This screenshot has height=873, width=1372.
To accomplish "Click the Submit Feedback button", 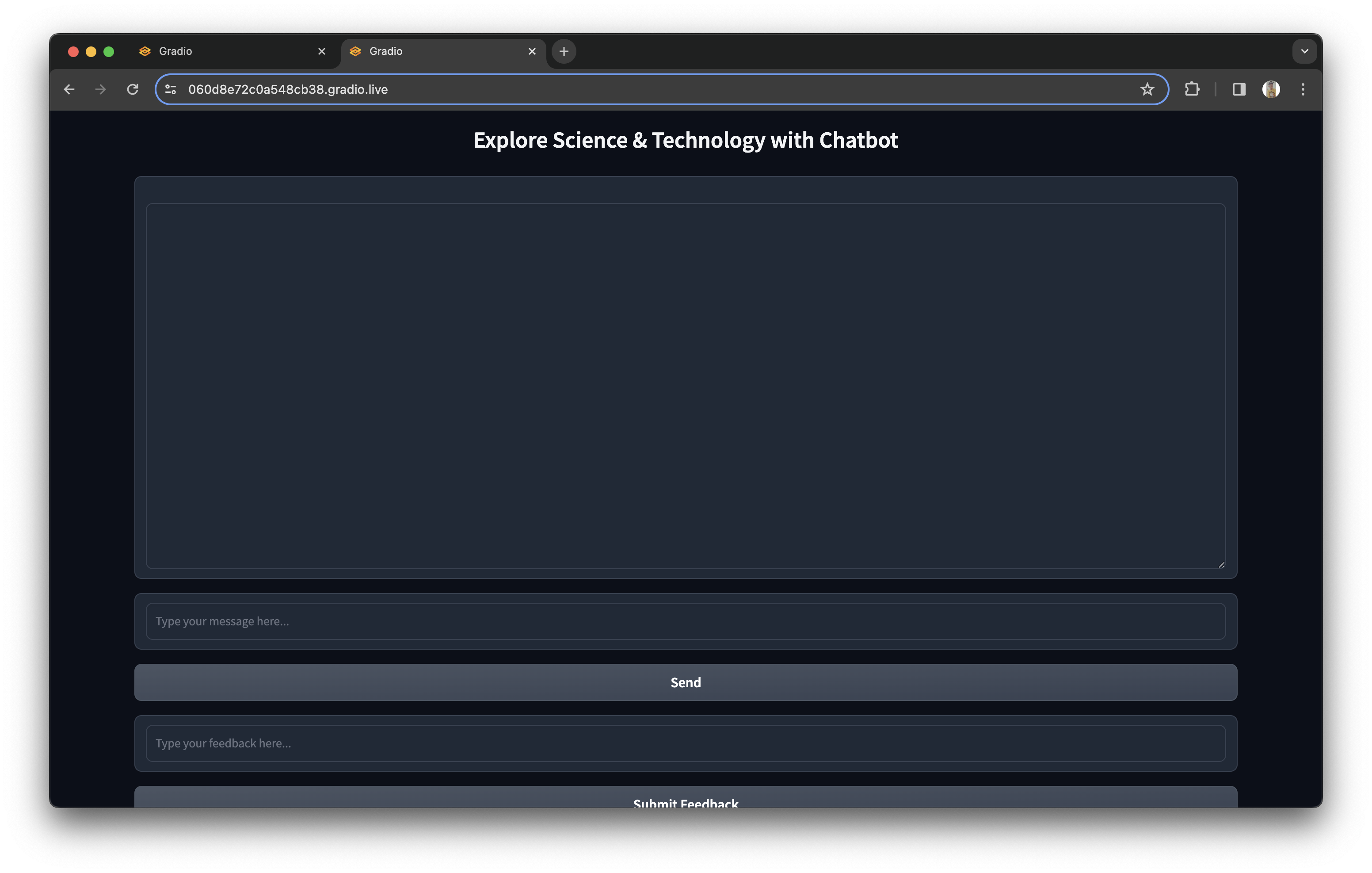I will [x=686, y=797].
